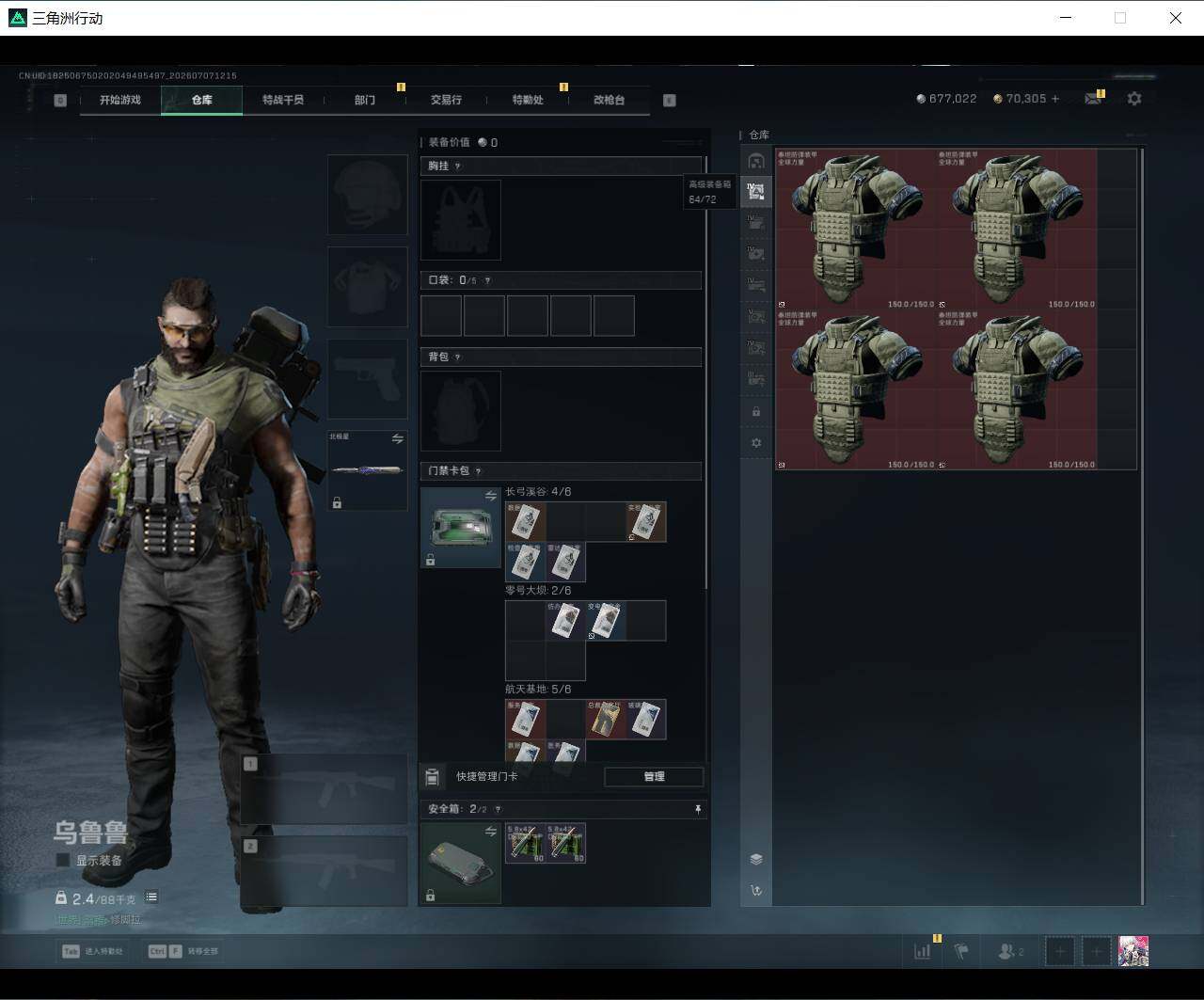Open stash settings gear in sidebar
This screenshot has width=1204, height=1000.
click(756, 443)
